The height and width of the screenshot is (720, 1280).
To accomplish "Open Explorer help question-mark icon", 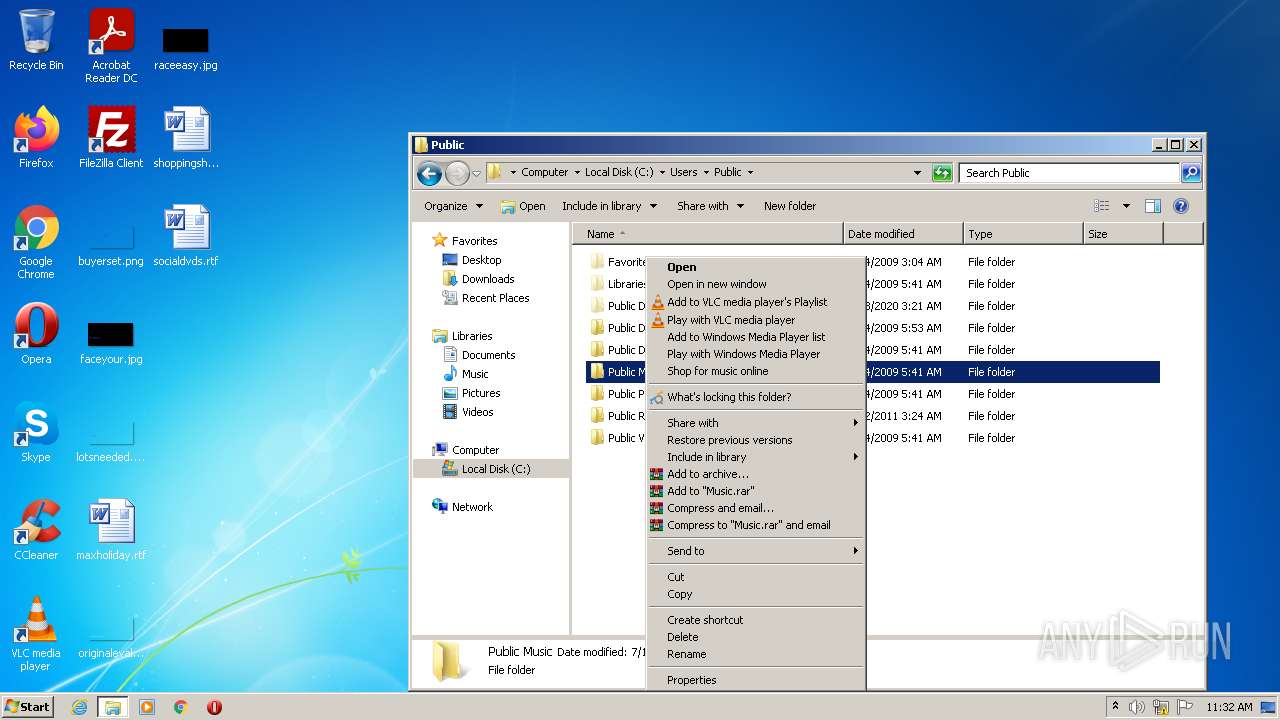I will [x=1180, y=206].
